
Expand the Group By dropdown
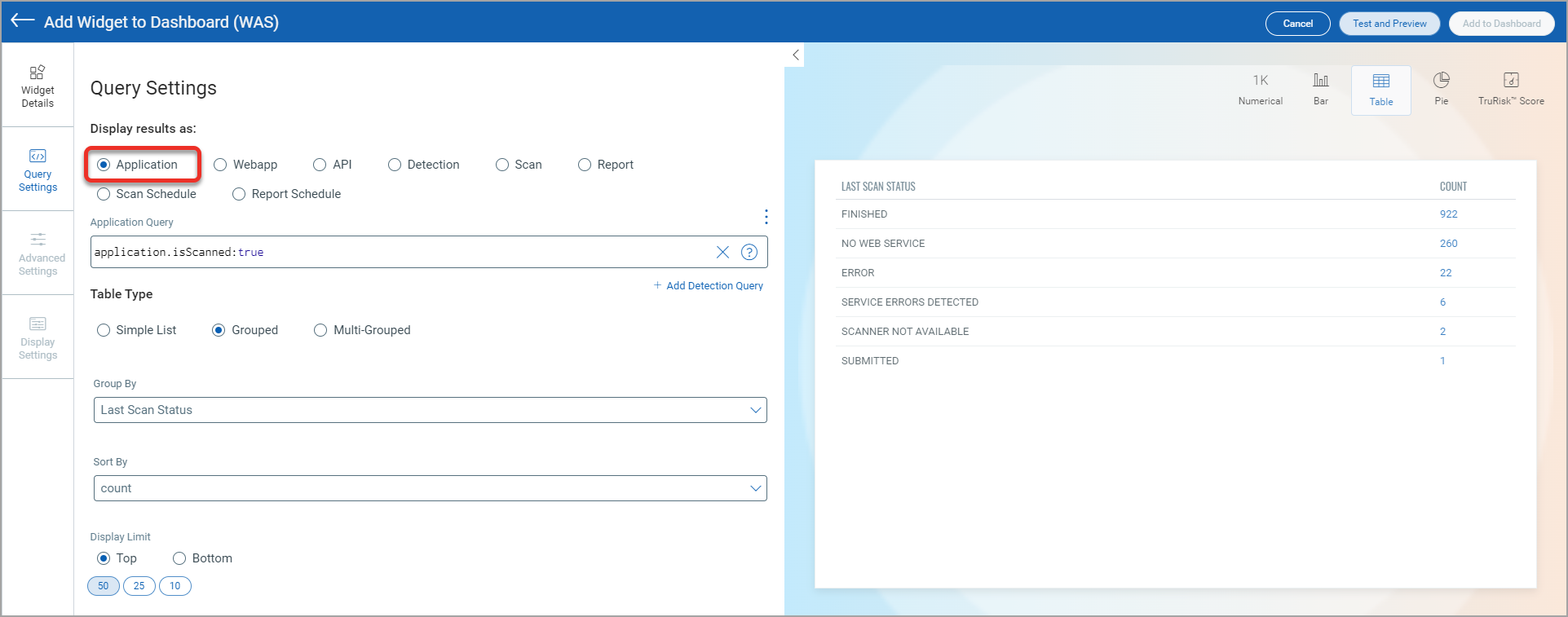pos(430,410)
